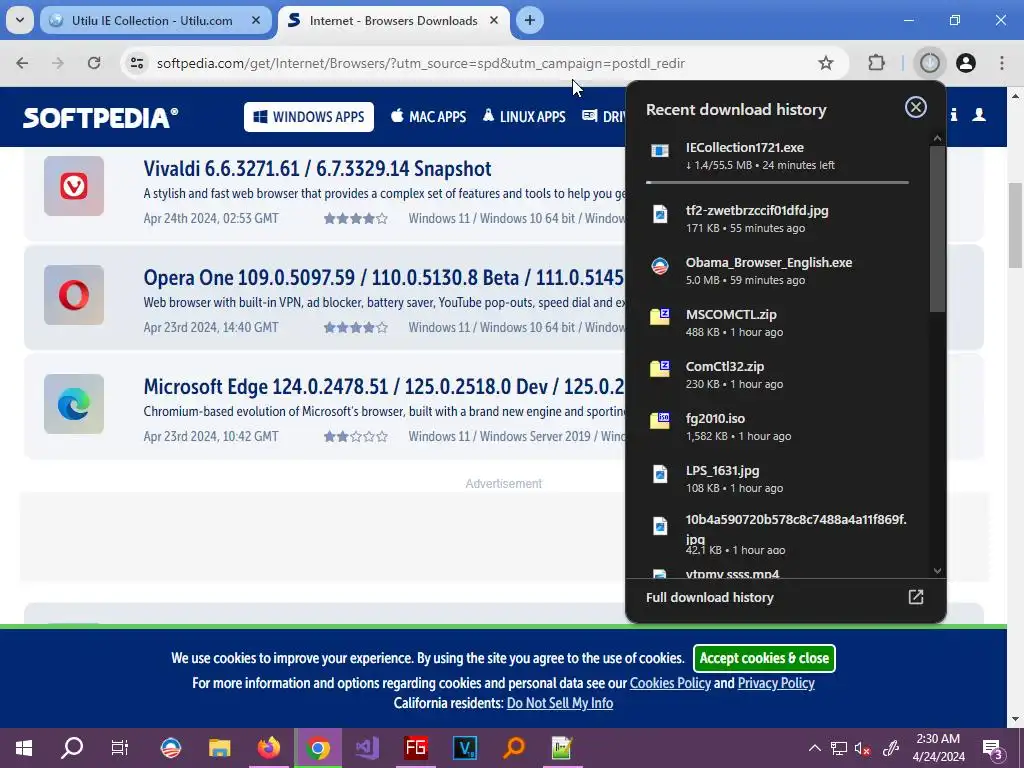Viewport: 1024px width, 768px height.
Task: Open the tab search dropdown arrow
Action: pyautogui.click(x=20, y=20)
